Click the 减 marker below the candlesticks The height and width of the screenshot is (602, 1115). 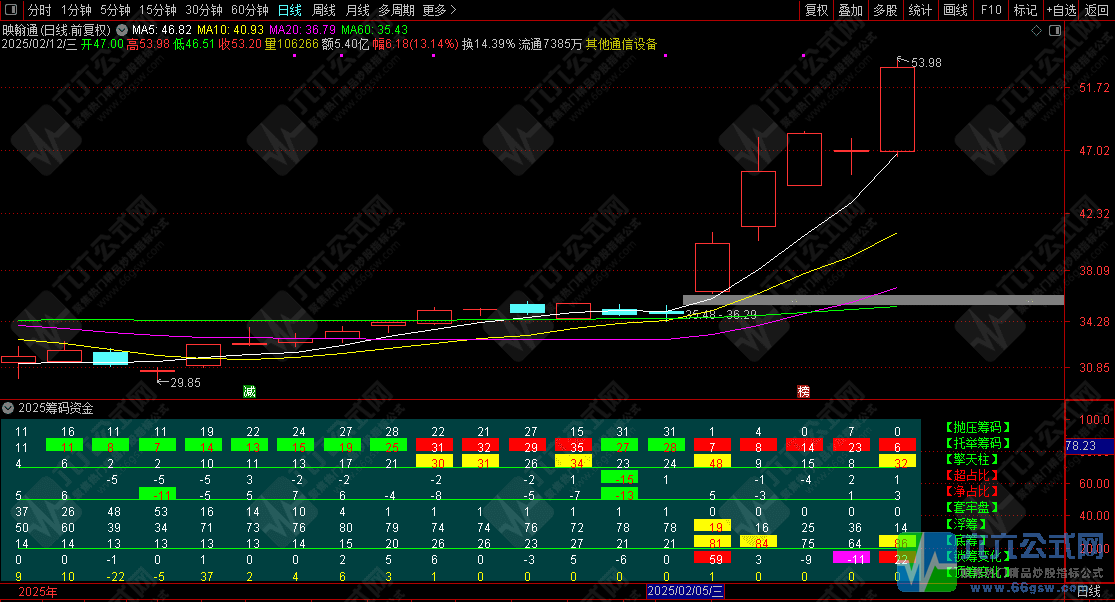coord(249,391)
